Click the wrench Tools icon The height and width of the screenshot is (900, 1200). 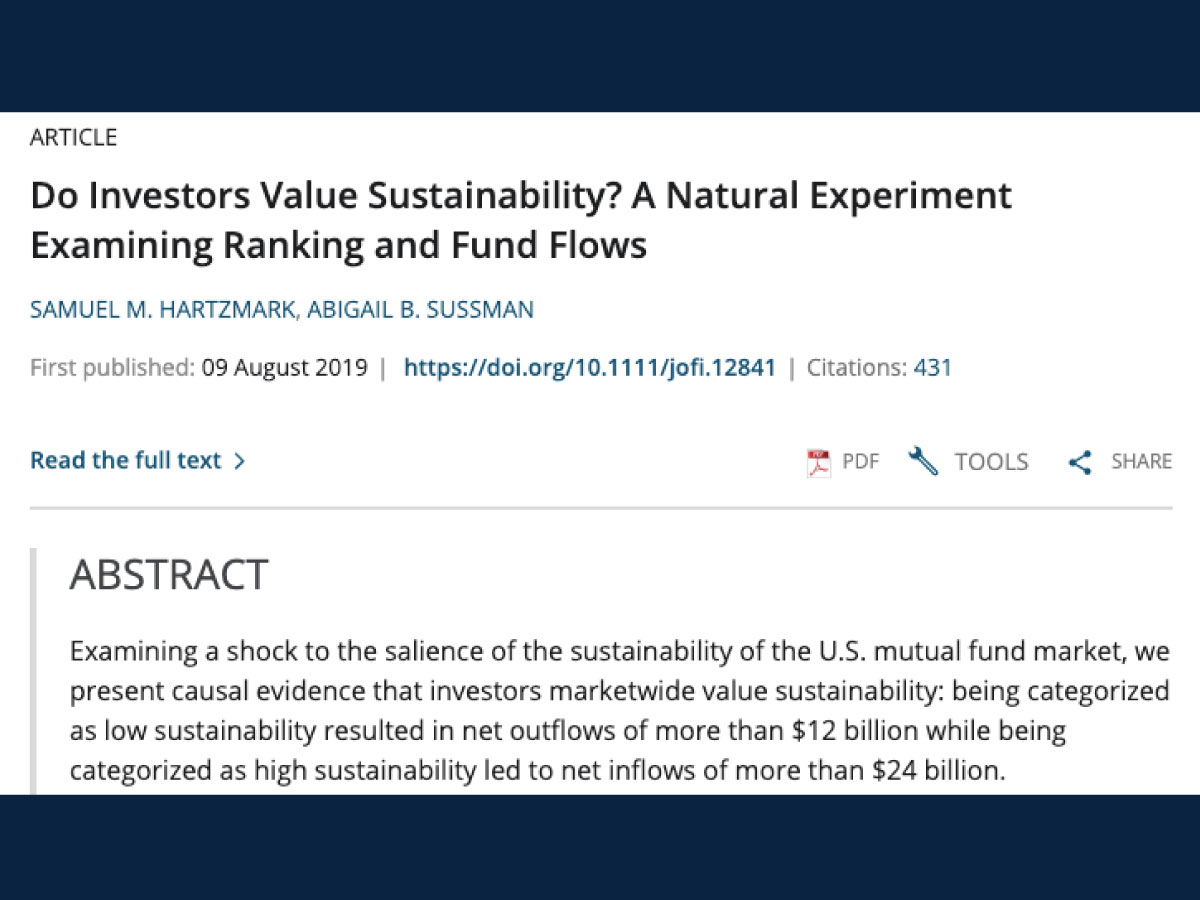pos(923,461)
